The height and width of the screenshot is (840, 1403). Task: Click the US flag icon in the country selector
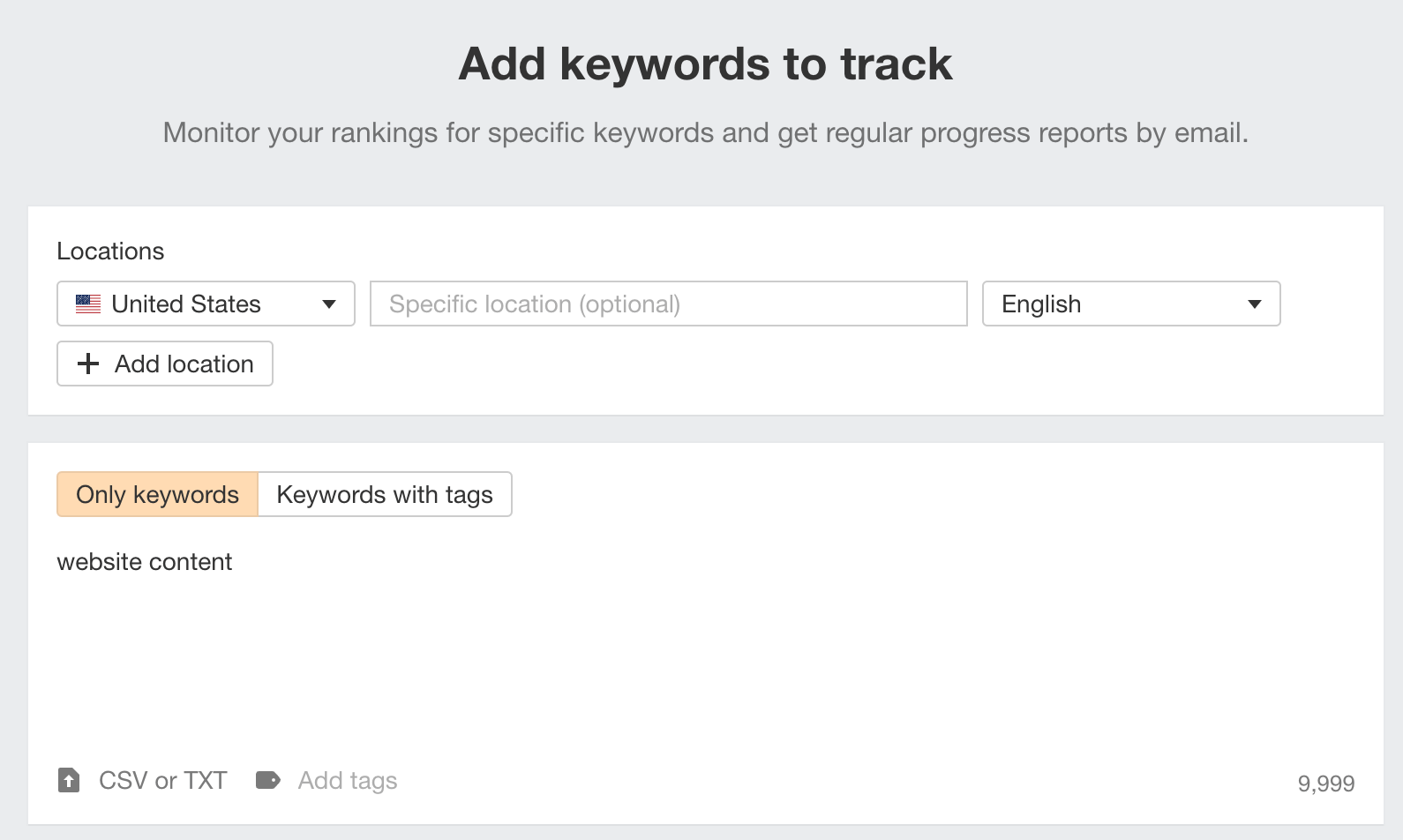coord(88,304)
